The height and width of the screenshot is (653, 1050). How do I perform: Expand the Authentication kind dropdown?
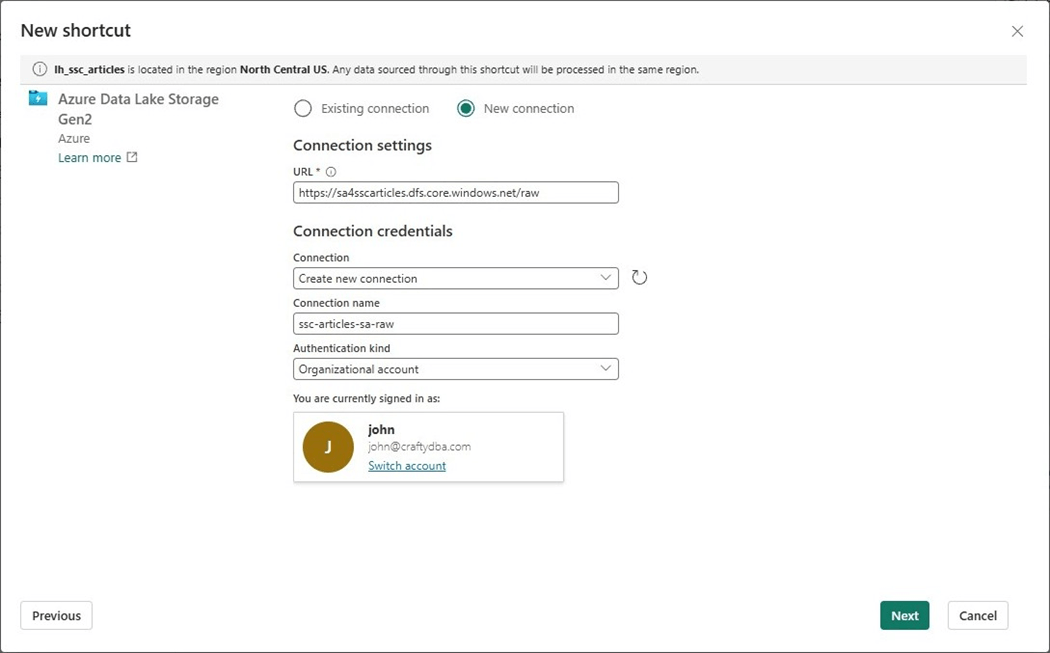pyautogui.click(x=456, y=369)
